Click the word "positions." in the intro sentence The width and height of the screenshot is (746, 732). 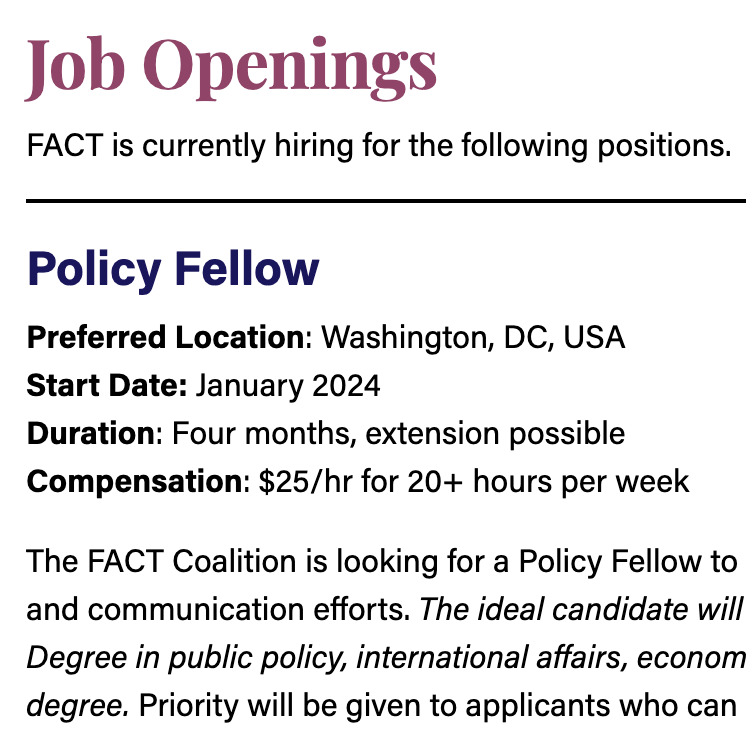pos(664,146)
